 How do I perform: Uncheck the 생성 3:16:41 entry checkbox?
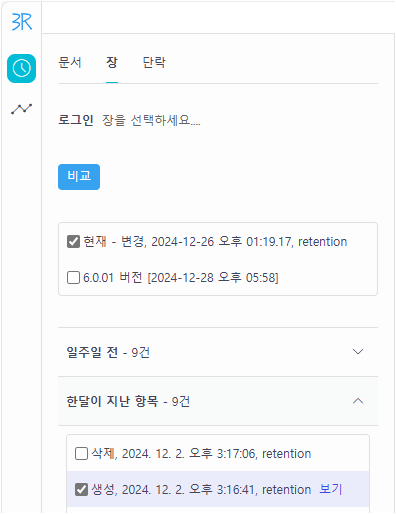[x=81, y=490]
